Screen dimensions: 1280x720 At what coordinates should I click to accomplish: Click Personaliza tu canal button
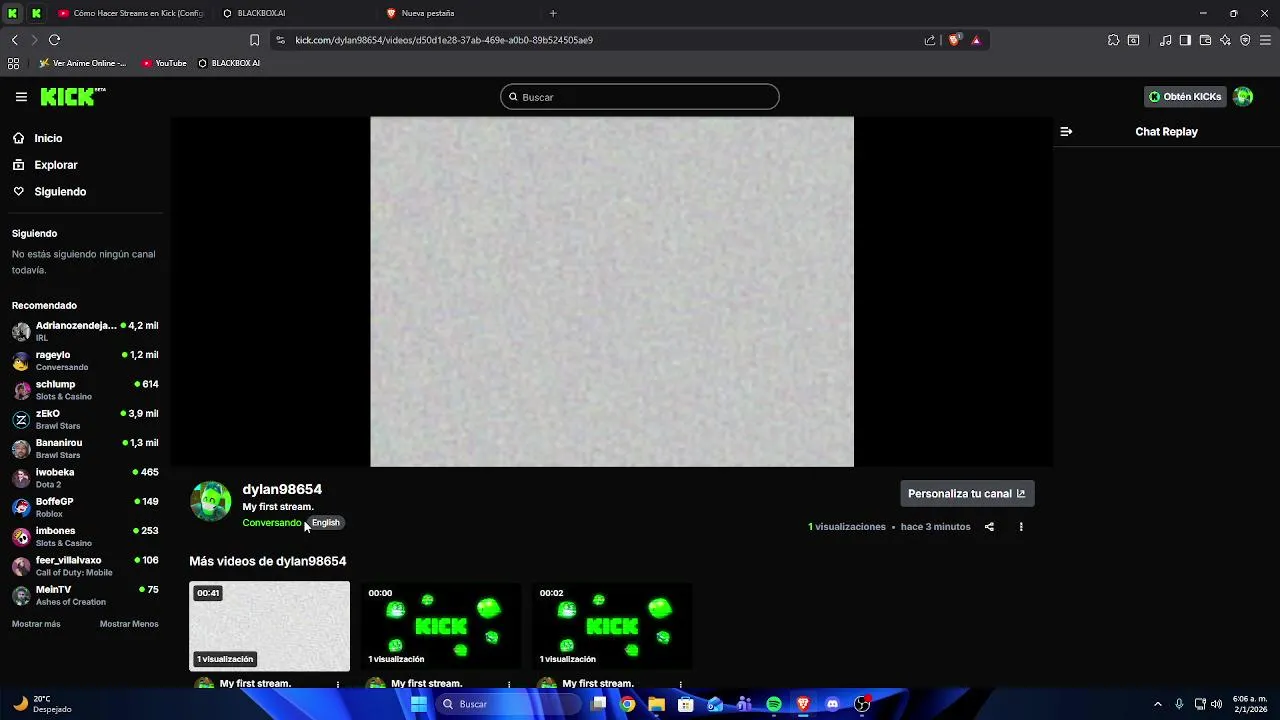click(x=967, y=494)
